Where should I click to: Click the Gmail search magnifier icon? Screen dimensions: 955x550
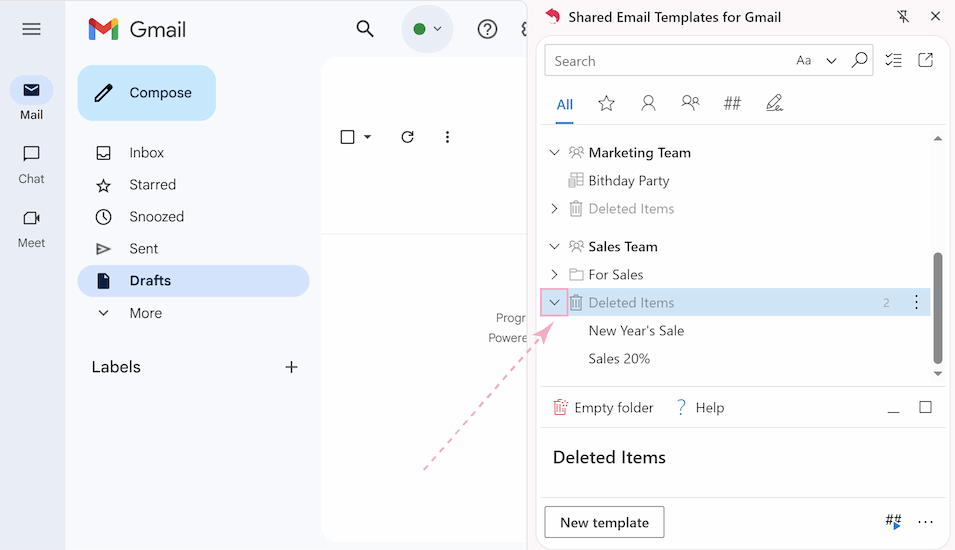tap(365, 29)
